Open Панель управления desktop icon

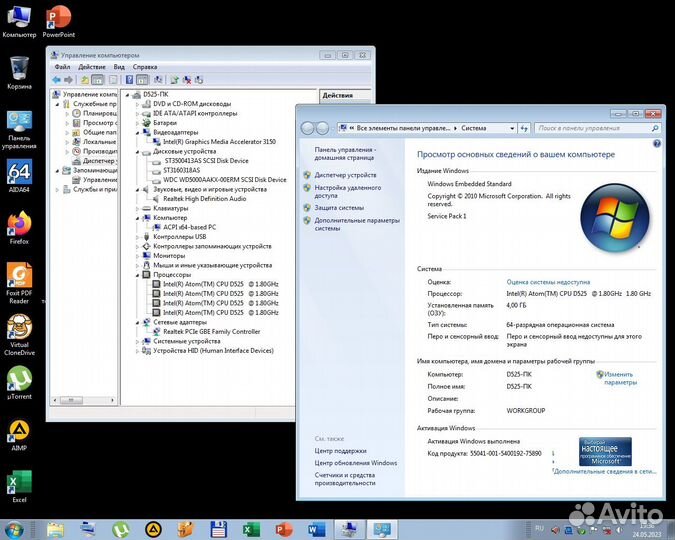click(x=19, y=129)
